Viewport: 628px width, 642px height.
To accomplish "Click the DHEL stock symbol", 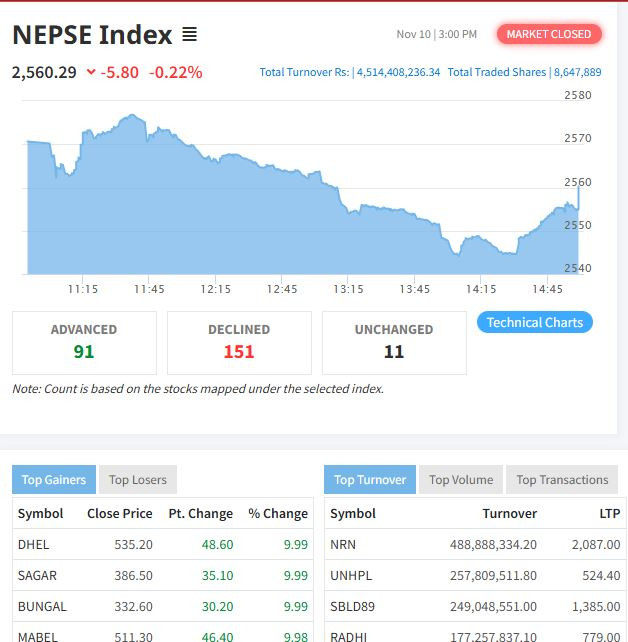I will (x=33, y=545).
